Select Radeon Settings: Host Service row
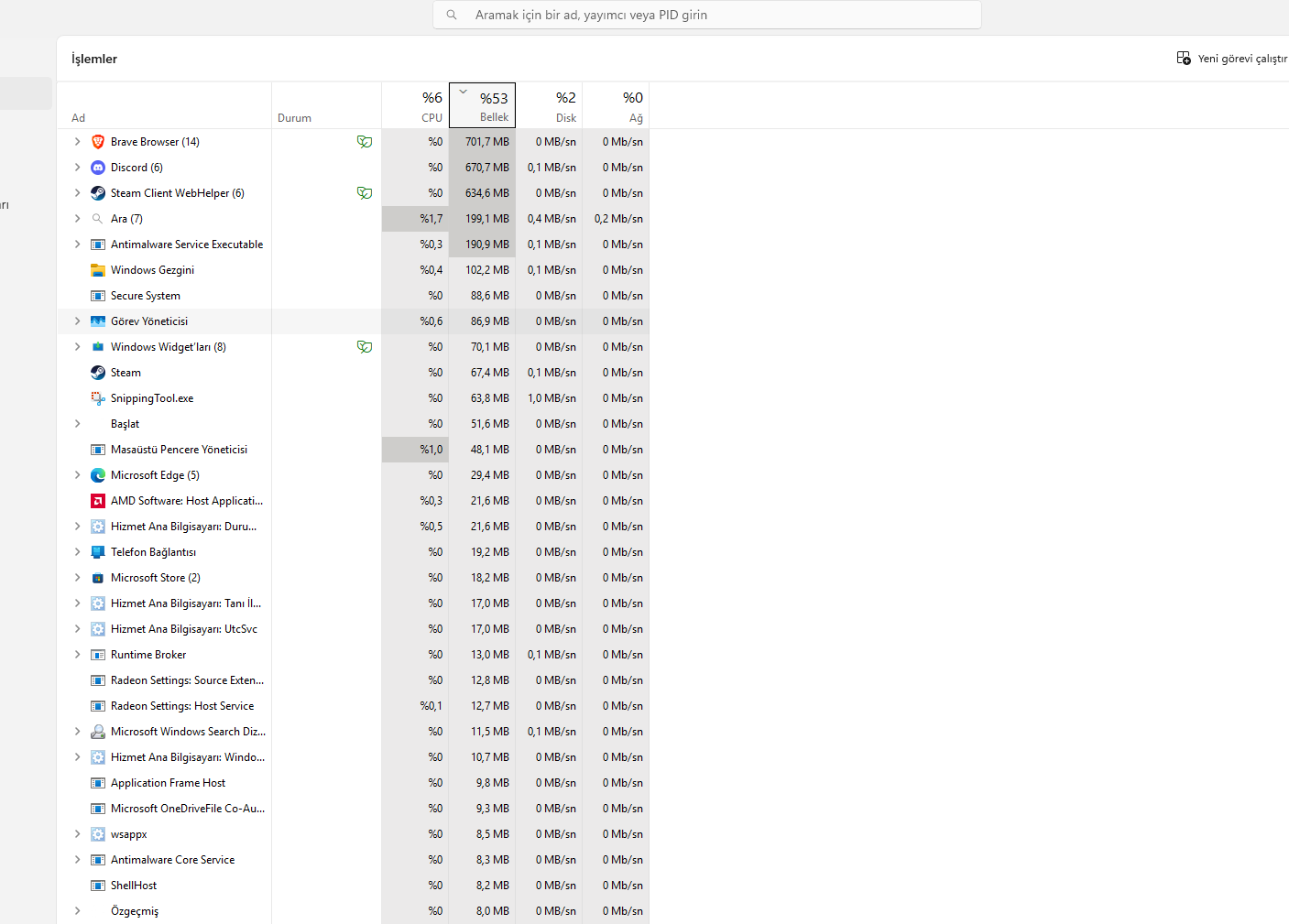 point(353,706)
